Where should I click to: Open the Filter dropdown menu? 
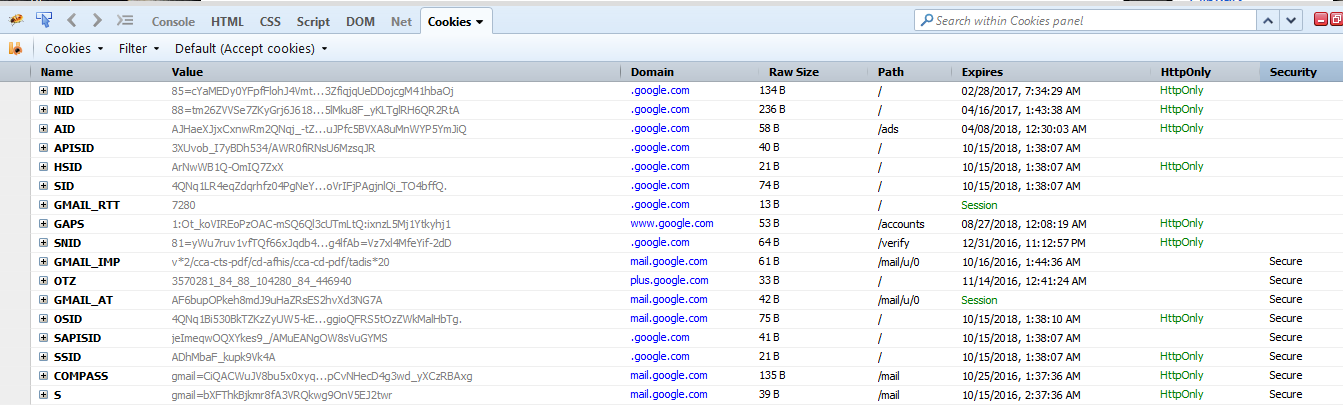tap(139, 48)
